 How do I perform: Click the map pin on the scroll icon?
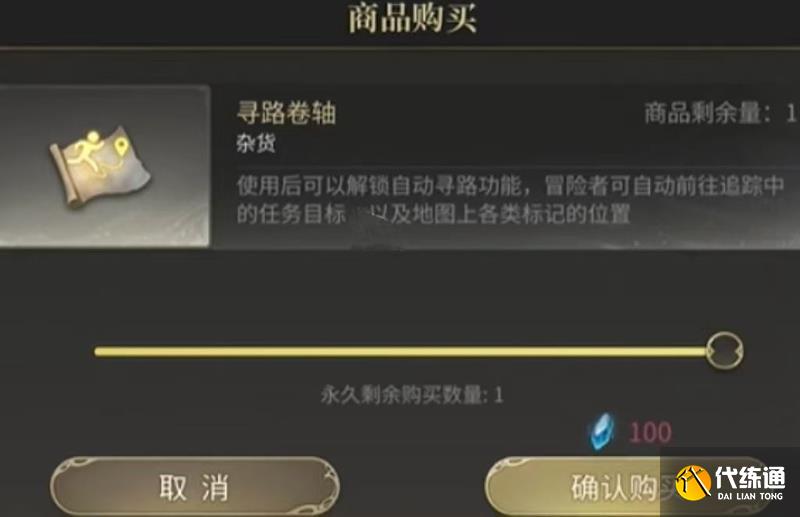[121, 147]
